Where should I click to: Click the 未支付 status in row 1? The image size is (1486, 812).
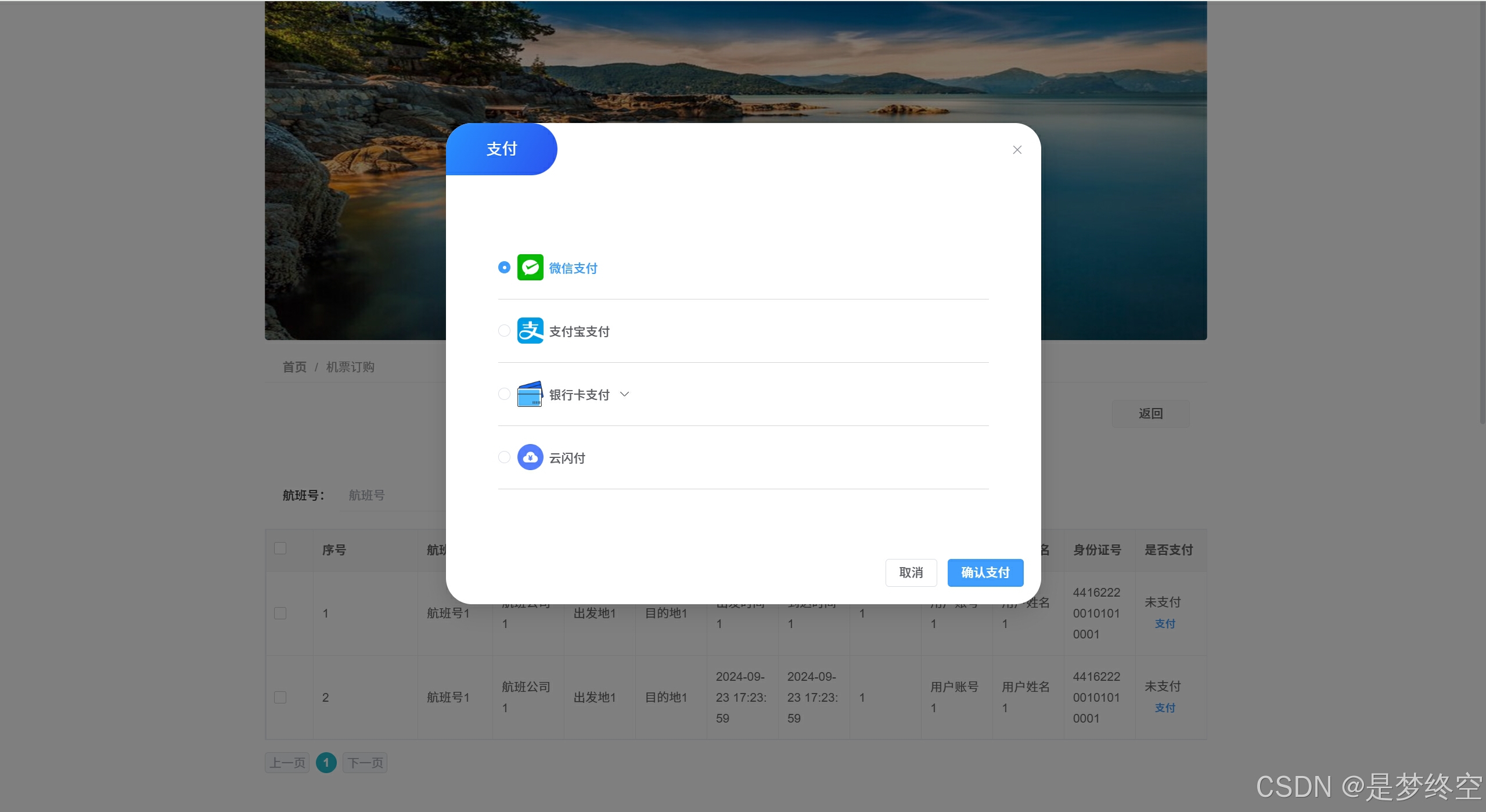1163,602
